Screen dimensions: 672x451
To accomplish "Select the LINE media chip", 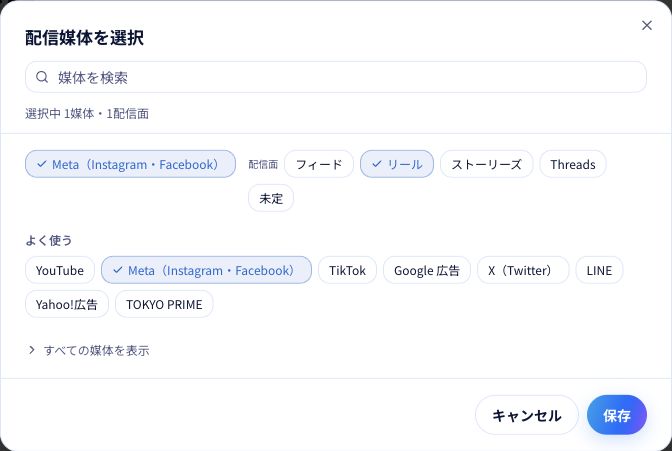I will pyautogui.click(x=599, y=270).
